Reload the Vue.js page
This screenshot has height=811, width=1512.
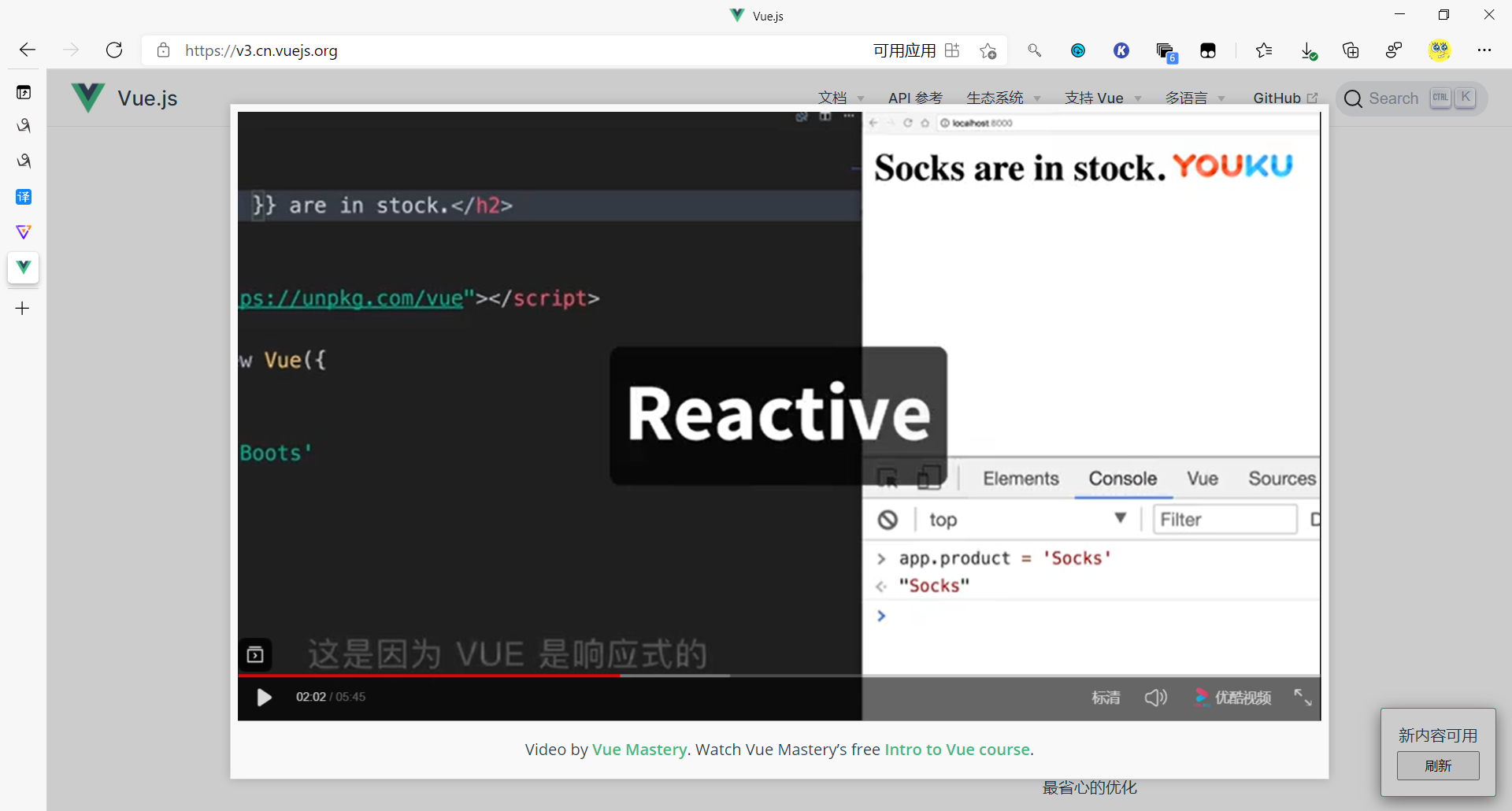pos(114,50)
